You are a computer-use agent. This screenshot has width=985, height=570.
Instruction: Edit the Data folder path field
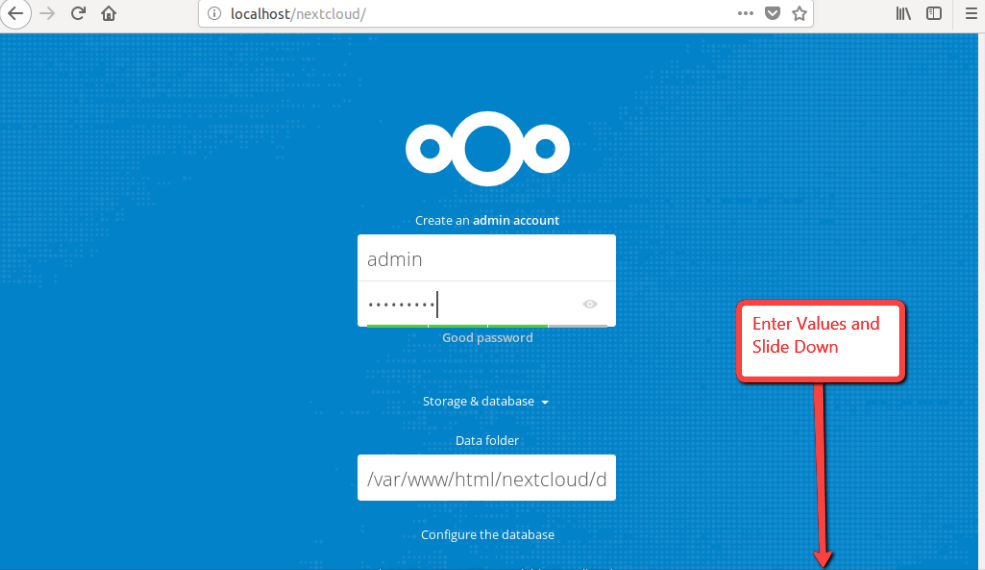[487, 478]
